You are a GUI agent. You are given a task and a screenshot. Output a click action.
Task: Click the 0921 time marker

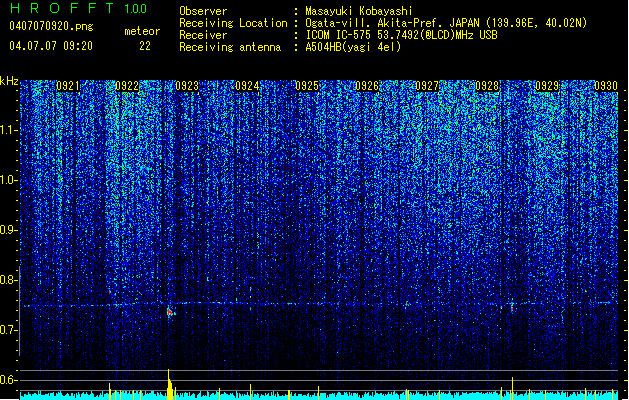coord(67,86)
